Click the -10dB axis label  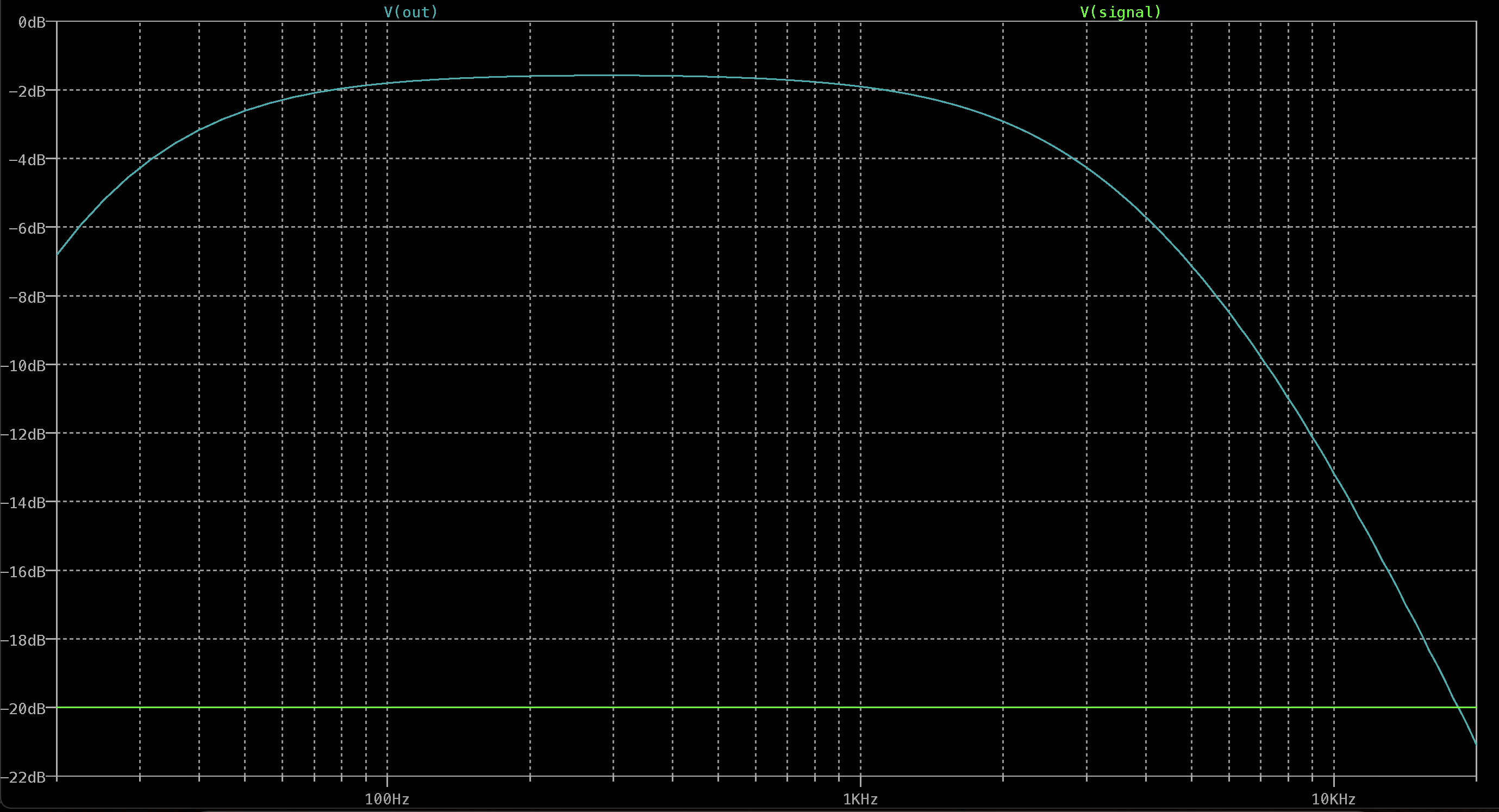pos(23,366)
